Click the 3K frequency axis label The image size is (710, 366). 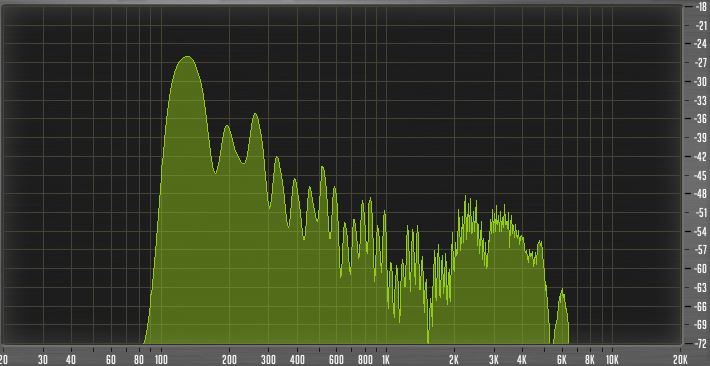tap(494, 361)
